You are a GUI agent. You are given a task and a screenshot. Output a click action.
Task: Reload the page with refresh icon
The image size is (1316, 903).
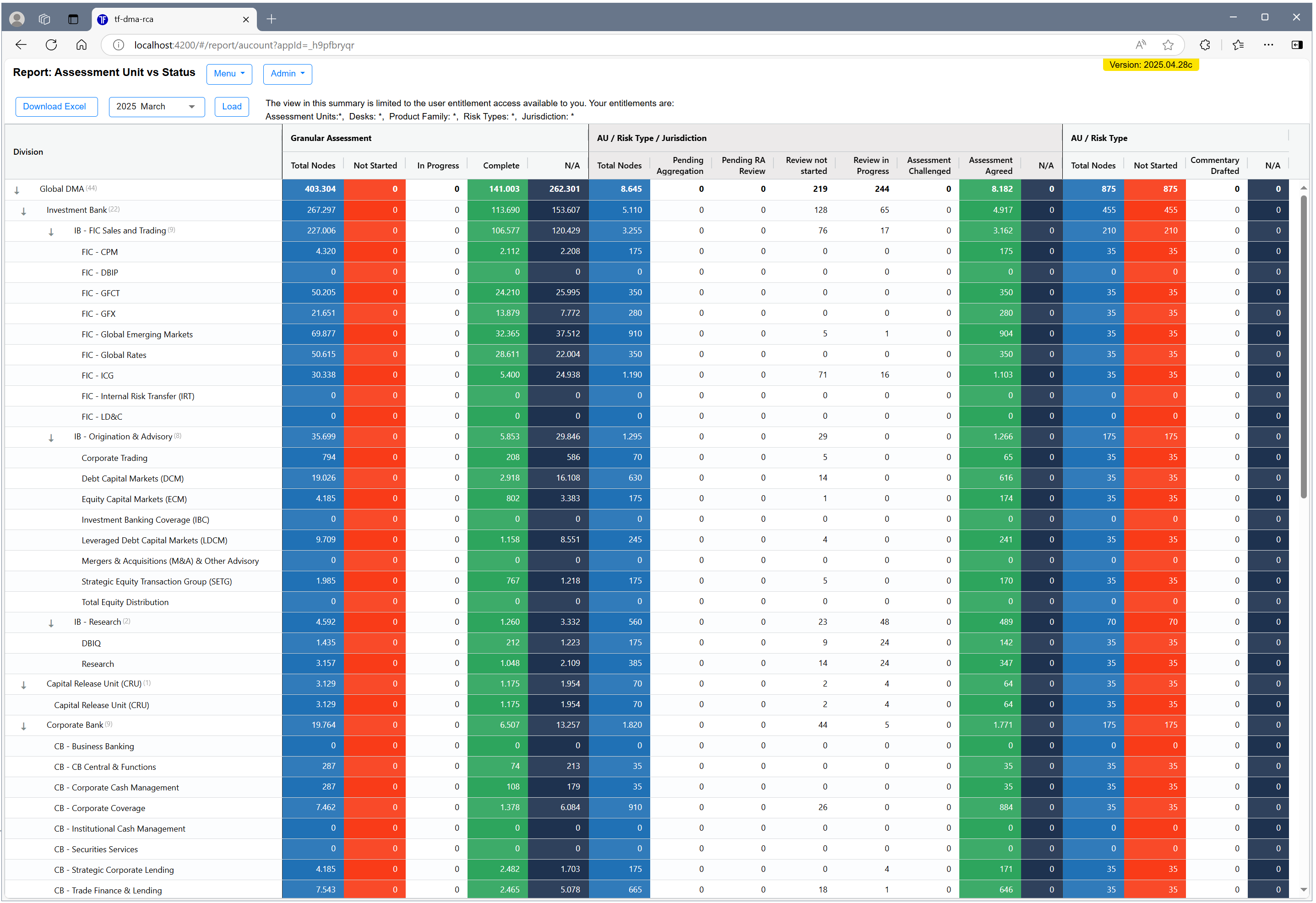pos(52,45)
